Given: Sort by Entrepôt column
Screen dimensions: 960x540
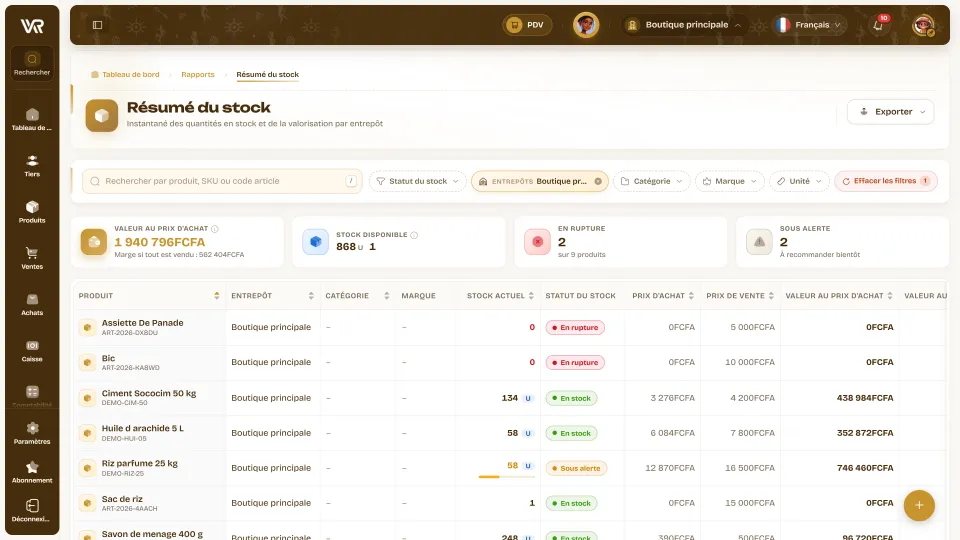Looking at the screenshot, I should coord(311,296).
